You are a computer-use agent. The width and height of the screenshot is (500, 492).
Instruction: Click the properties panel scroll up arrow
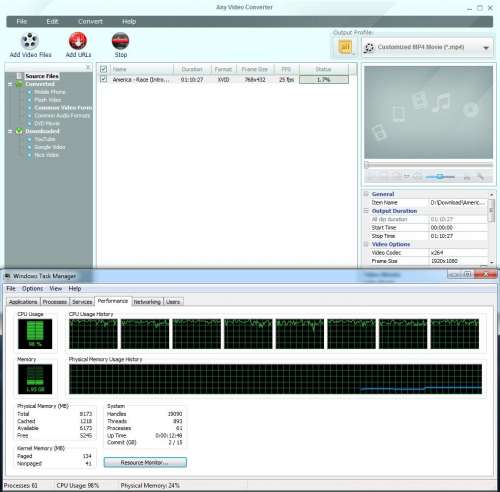pos(492,194)
